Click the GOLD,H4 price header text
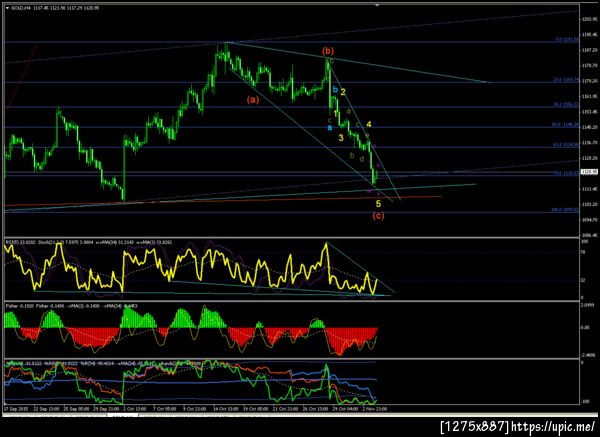 (x=55, y=8)
